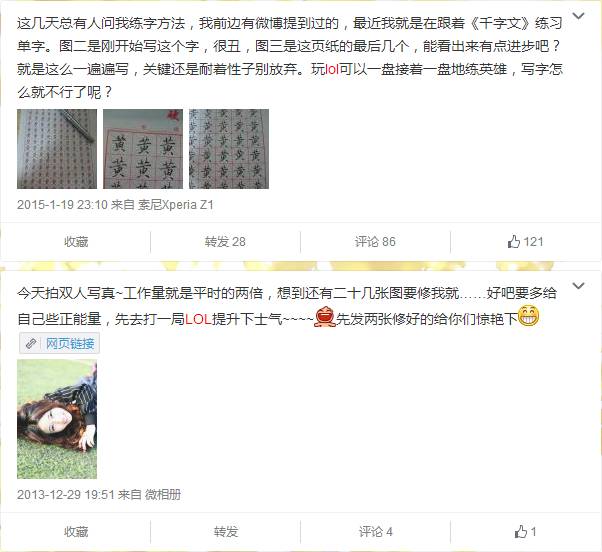
Task: Click the 索尼Xperia Z1 source link
Action: pos(176,205)
